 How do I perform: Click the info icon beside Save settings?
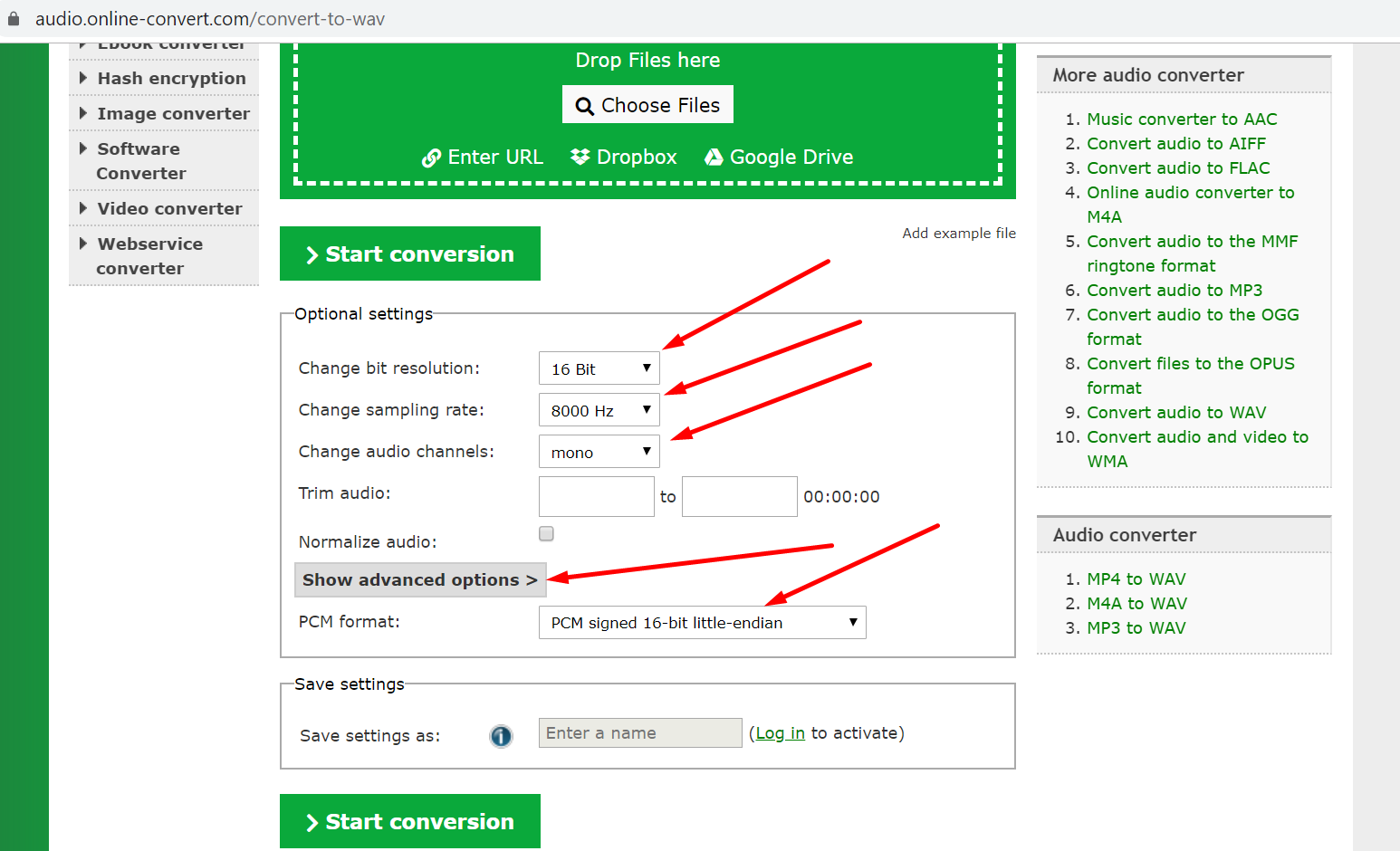[x=501, y=736]
